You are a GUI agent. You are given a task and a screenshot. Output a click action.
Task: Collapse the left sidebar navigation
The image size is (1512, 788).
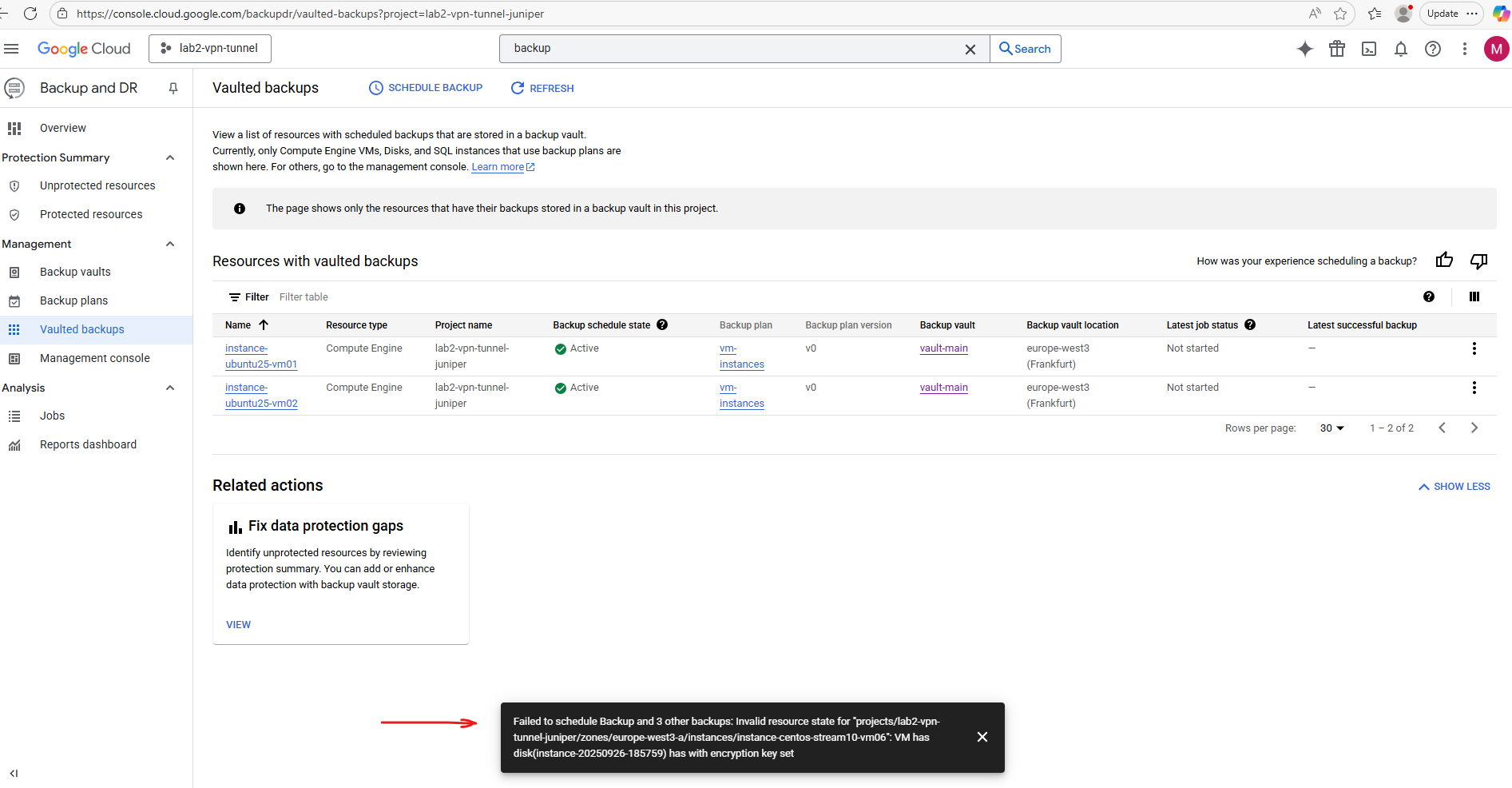pyautogui.click(x=14, y=773)
